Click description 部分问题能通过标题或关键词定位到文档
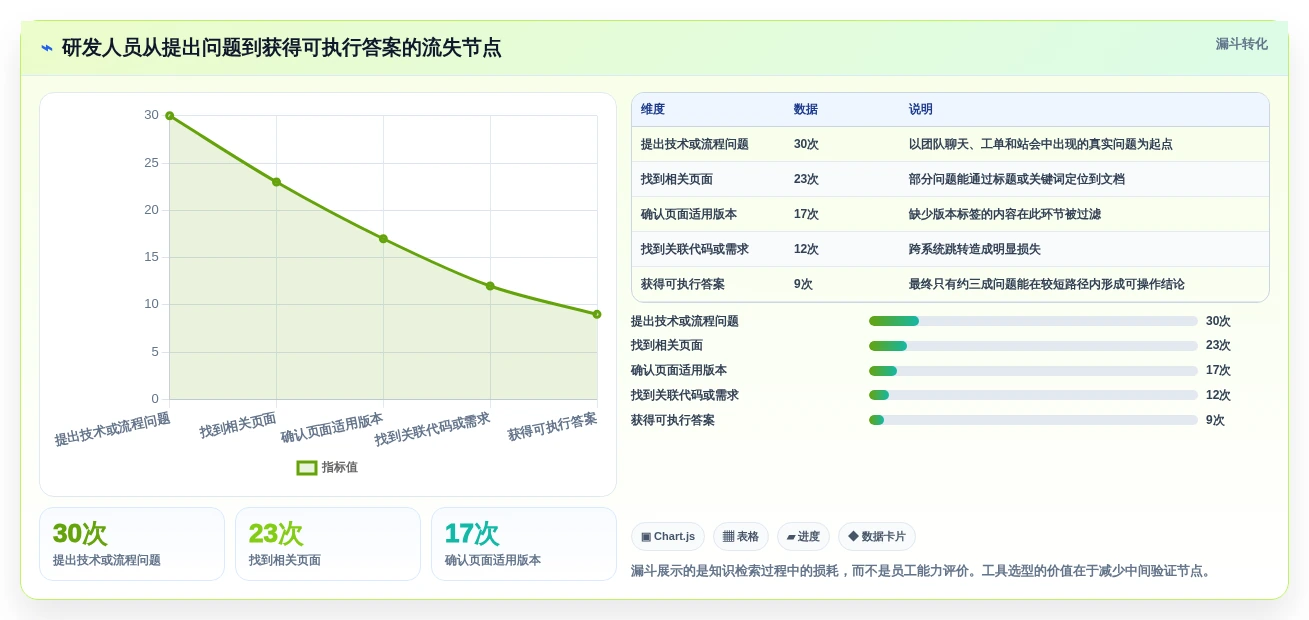 [x=1017, y=179]
